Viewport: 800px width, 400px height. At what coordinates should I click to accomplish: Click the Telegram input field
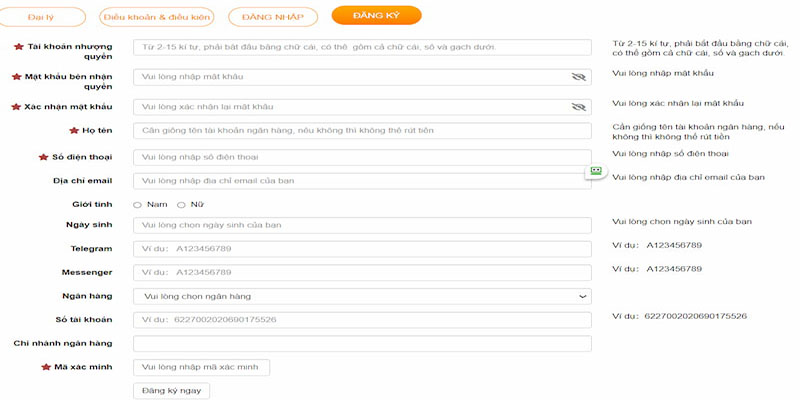tap(362, 249)
